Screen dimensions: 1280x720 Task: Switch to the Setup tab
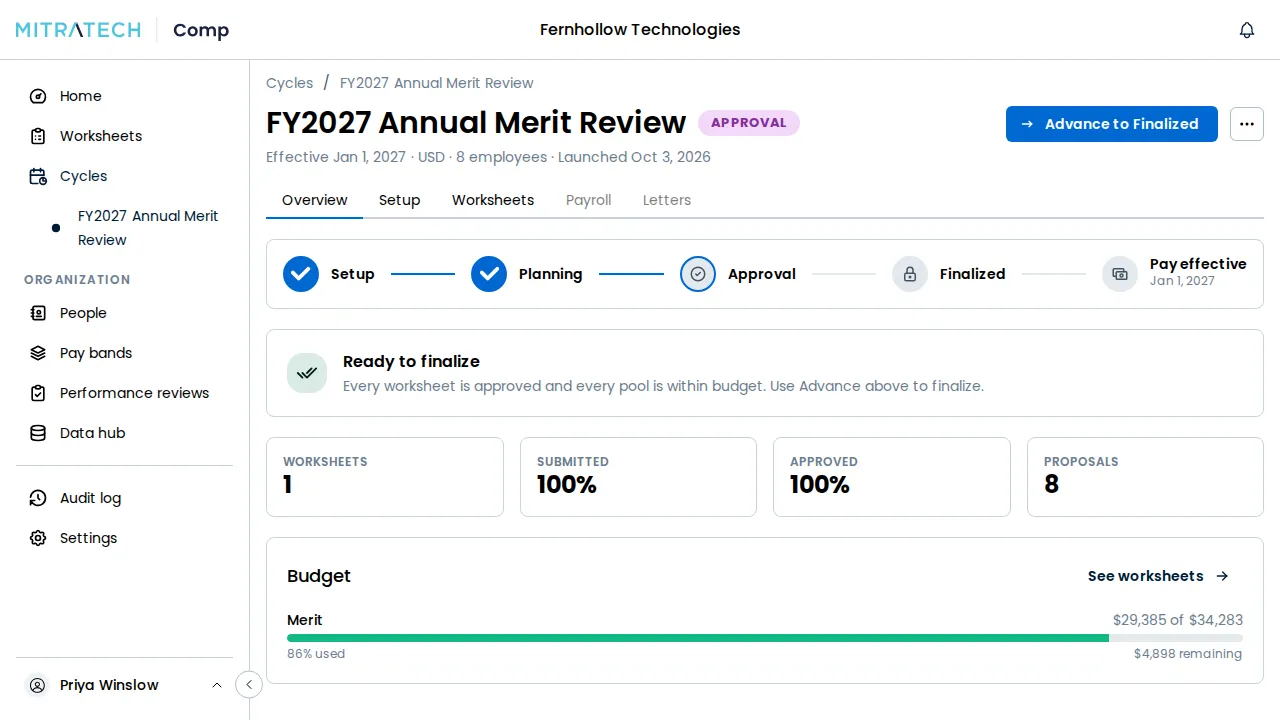(399, 200)
